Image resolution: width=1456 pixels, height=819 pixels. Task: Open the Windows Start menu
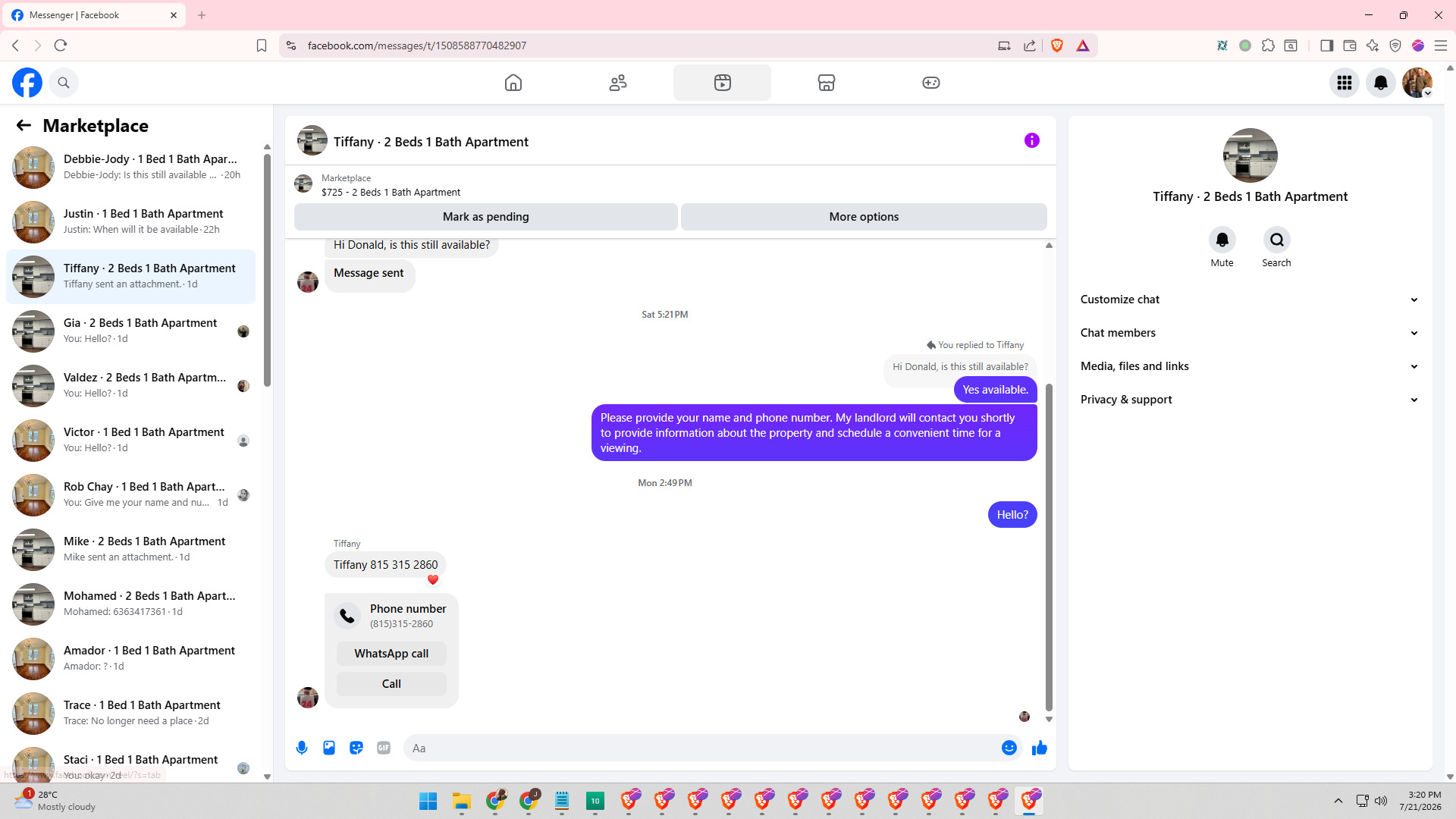(428, 801)
